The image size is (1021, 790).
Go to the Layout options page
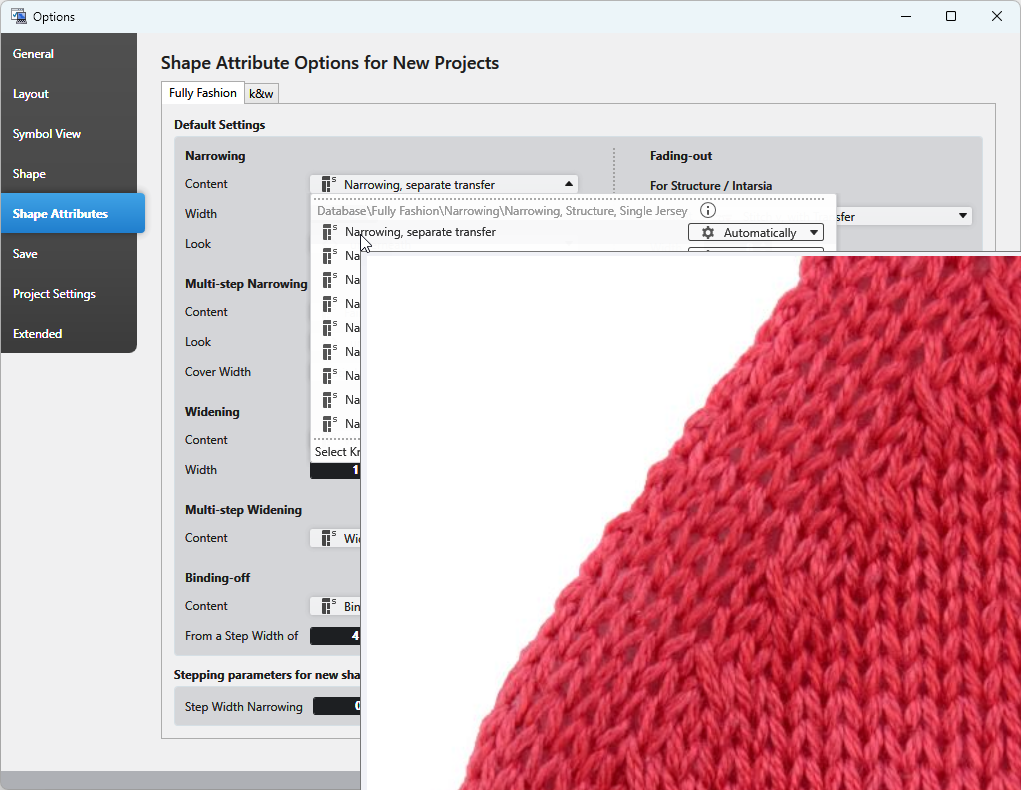[31, 94]
